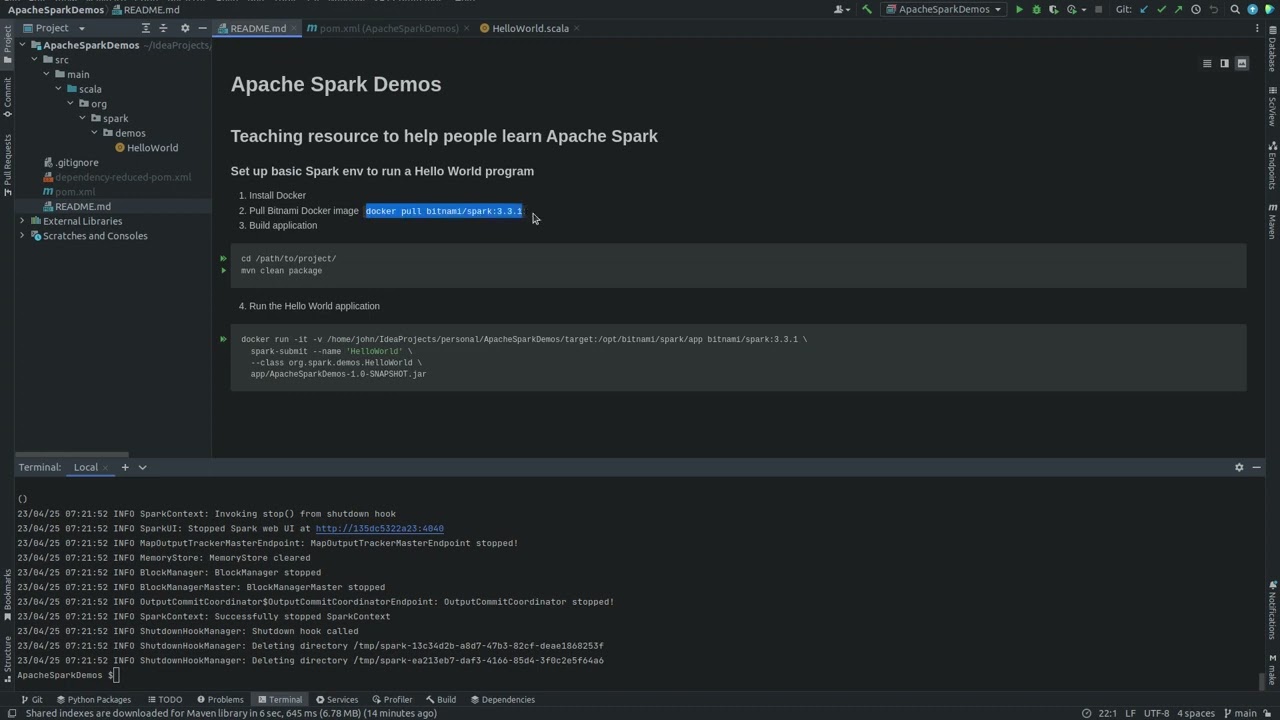Click the IDE update arrow icon

(x=1253, y=9)
